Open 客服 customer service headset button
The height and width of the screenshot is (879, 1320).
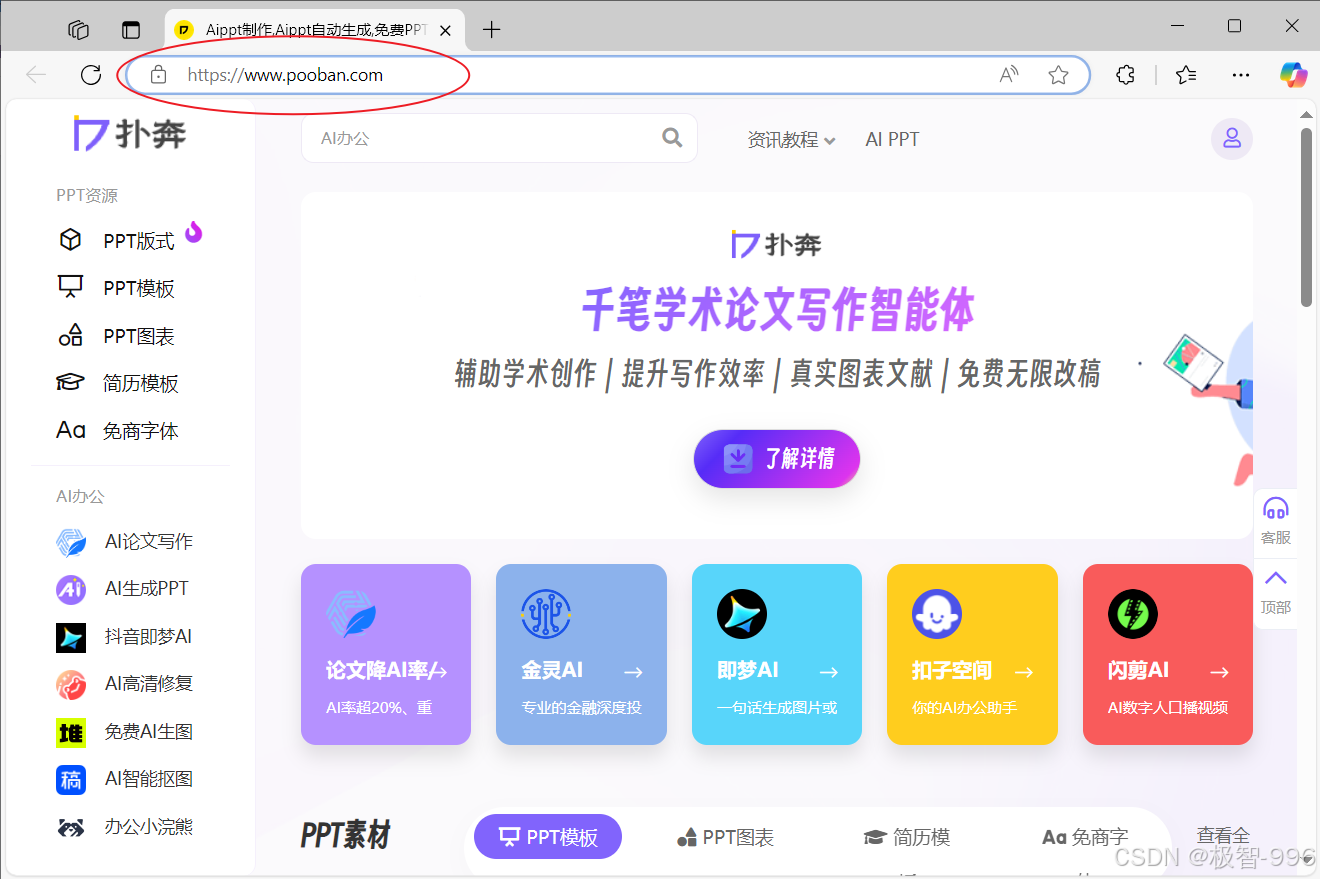coord(1276,520)
